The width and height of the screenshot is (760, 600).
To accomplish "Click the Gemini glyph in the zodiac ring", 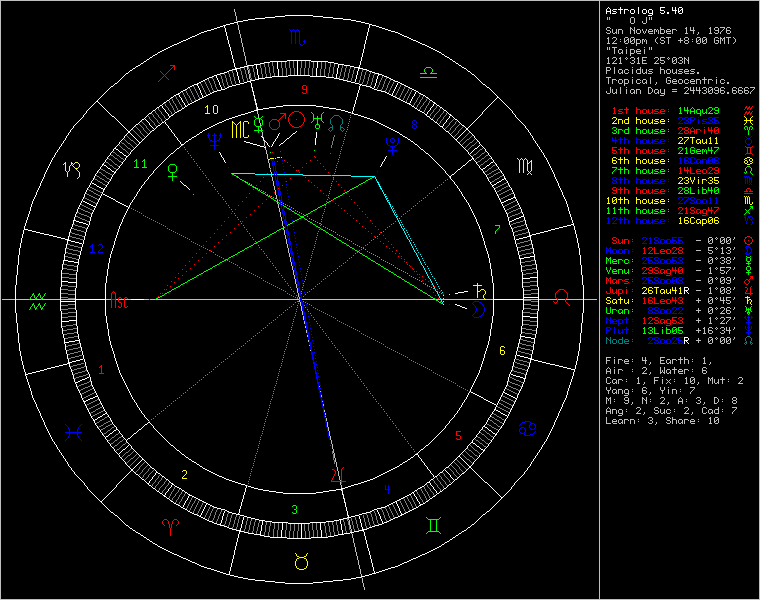I will tap(433, 525).
